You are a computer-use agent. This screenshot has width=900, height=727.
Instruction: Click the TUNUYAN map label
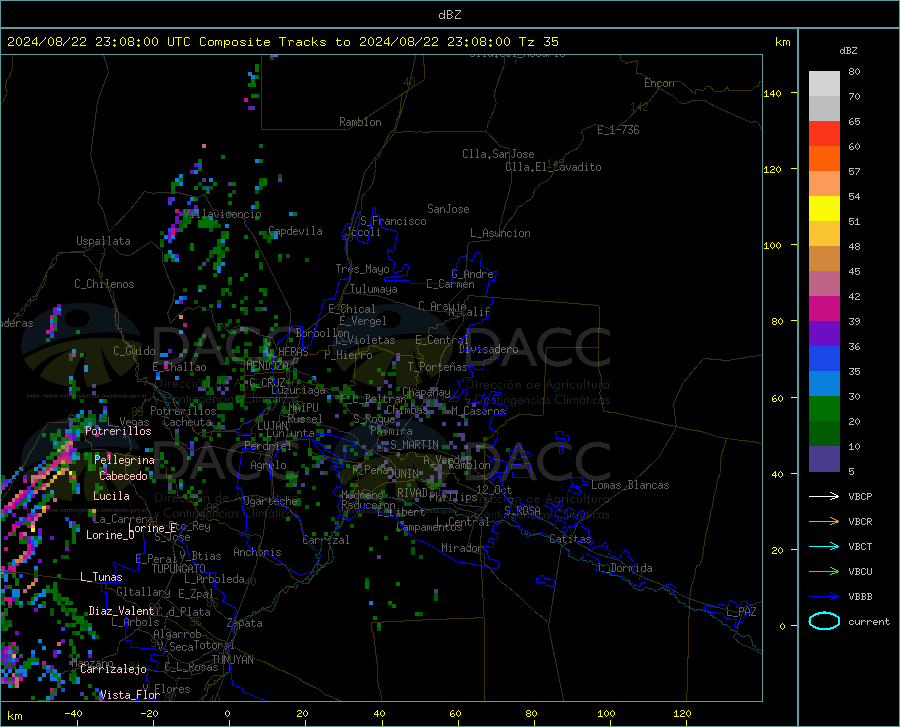tap(232, 660)
